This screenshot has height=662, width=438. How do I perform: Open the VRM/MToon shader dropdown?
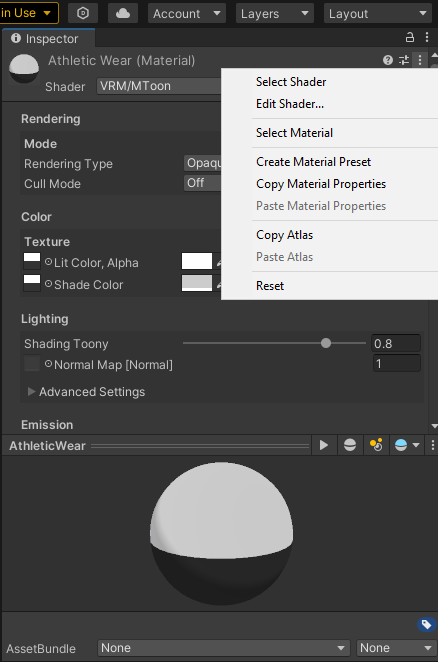(x=159, y=86)
